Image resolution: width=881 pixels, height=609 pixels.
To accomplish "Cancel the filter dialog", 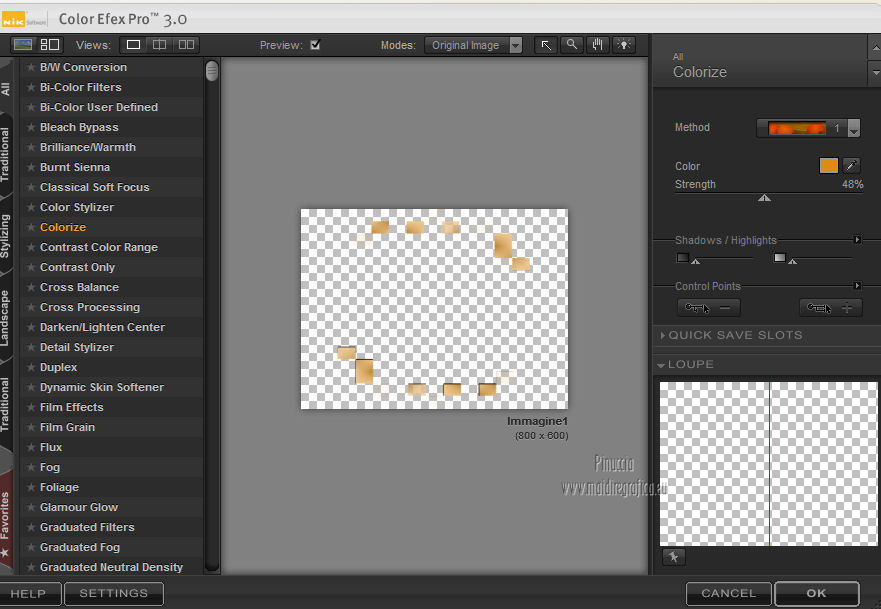I will coord(729,593).
